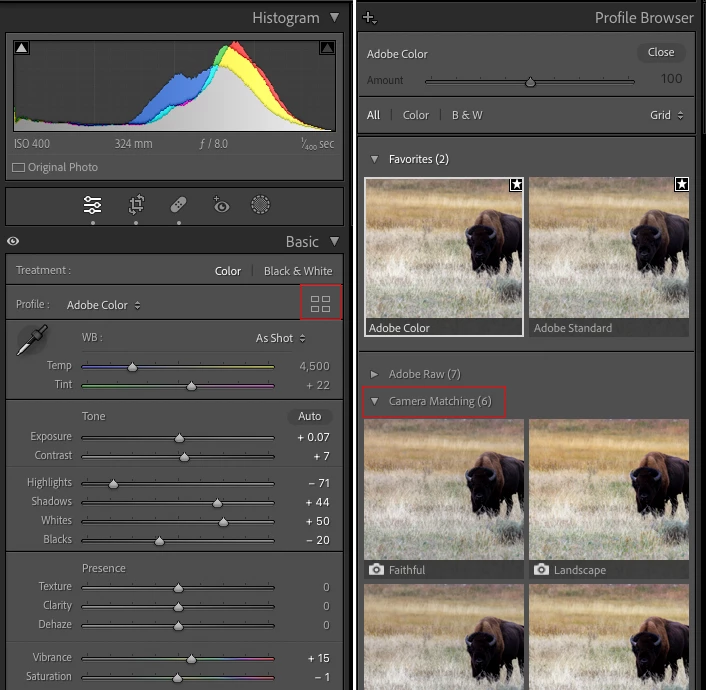Collapse the Favorites (2) group
This screenshot has width=706, height=690.
click(x=374, y=159)
